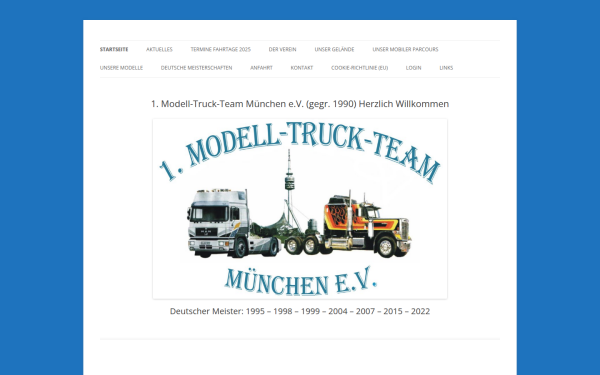
Task: Go to the Kontakt page
Action: pyautogui.click(x=302, y=68)
